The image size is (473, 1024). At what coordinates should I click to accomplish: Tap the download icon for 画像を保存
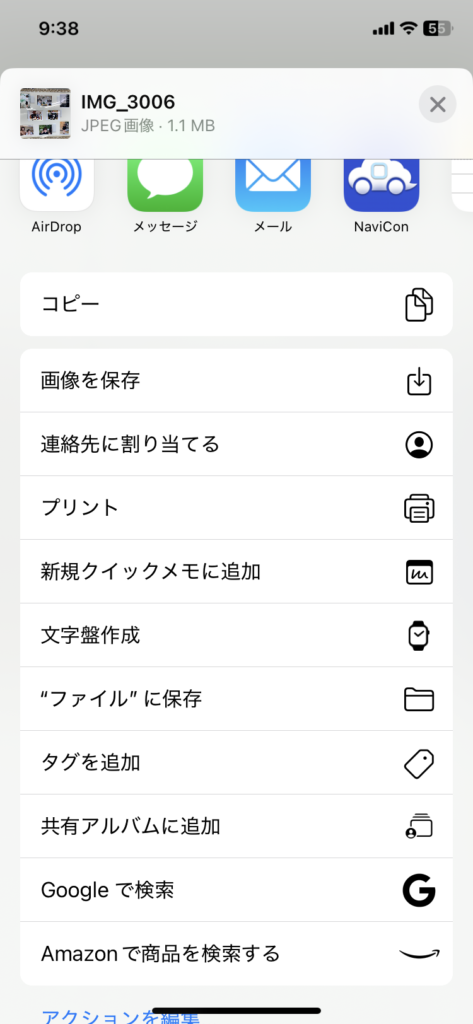click(419, 381)
